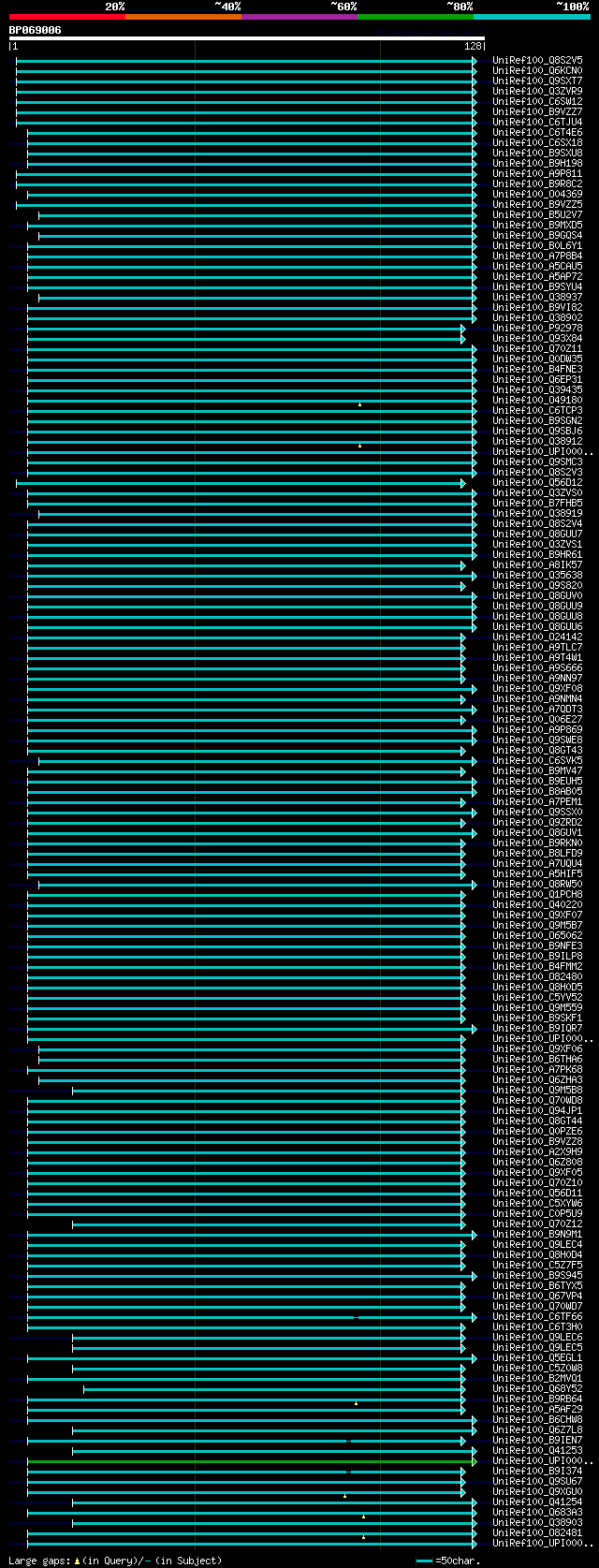Open hit UniRef100_Q8GUV1
Viewport: 599px width, 1568px height.
[x=537, y=832]
